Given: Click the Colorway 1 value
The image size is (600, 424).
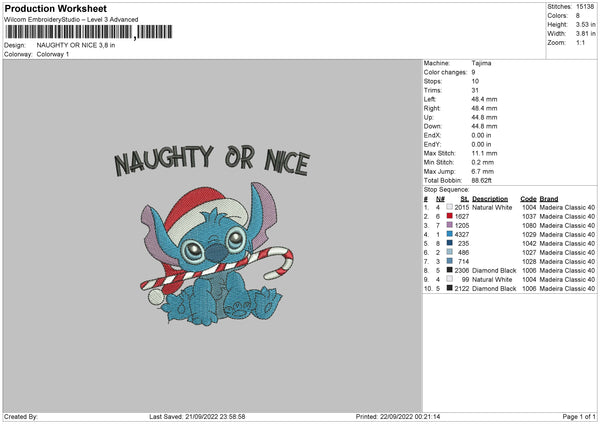Looking at the screenshot, I should pos(53,54).
